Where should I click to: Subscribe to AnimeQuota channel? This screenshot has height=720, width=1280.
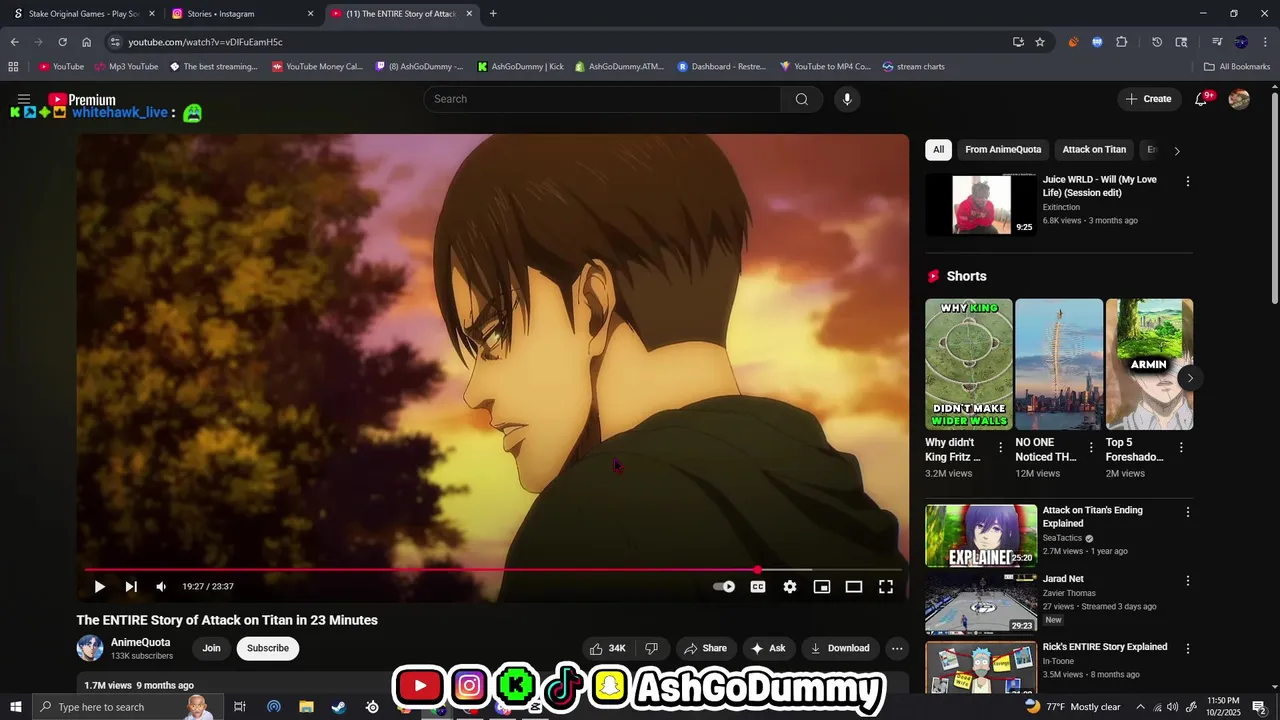coord(268,648)
